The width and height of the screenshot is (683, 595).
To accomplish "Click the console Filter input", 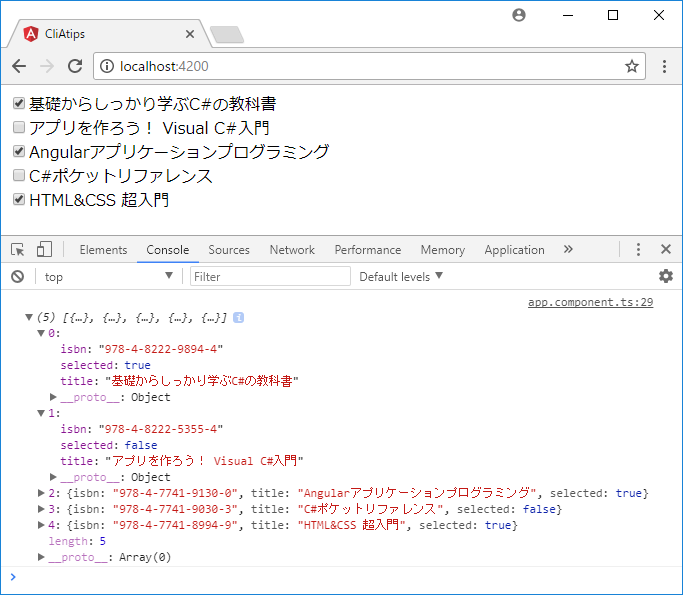I will [x=270, y=277].
